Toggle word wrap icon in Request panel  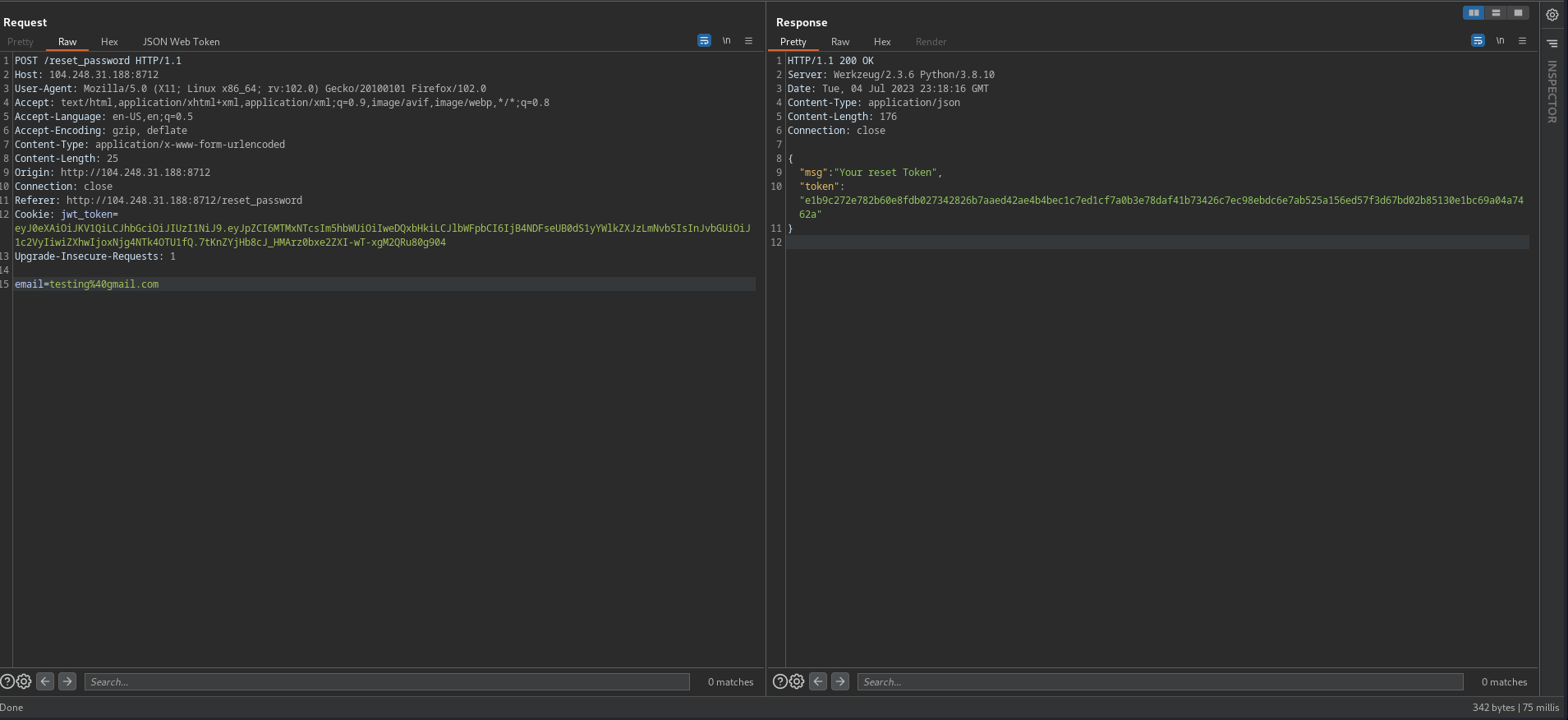[704, 40]
